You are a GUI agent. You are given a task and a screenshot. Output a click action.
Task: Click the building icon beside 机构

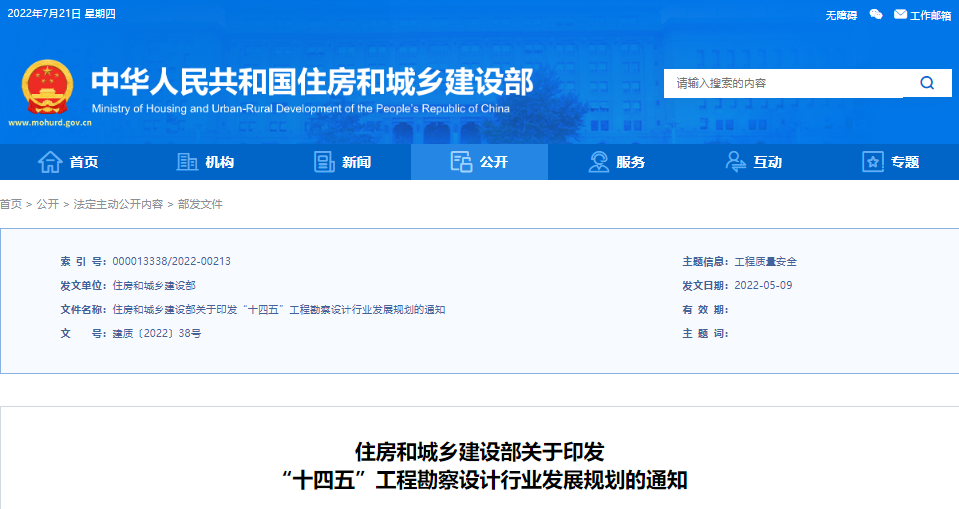[187, 162]
